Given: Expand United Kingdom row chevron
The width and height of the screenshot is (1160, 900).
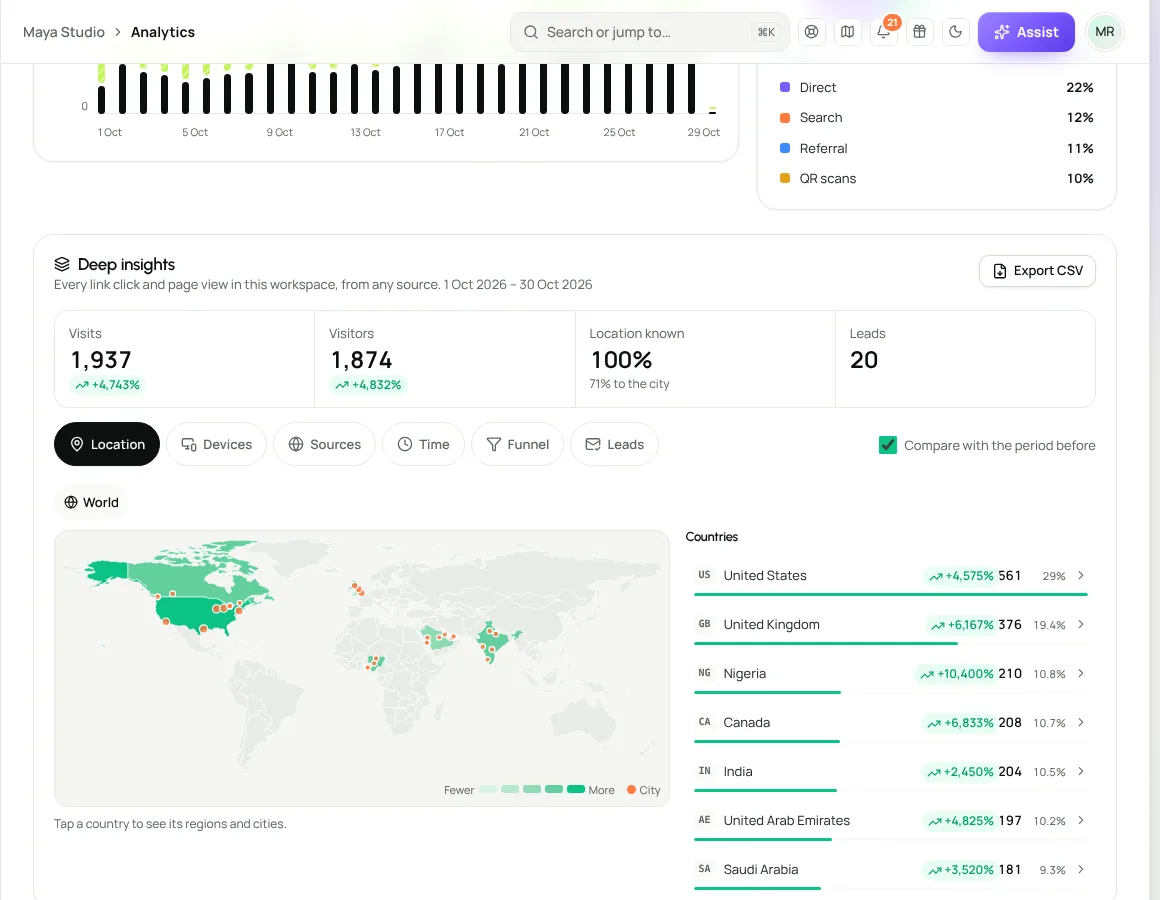Looking at the screenshot, I should [x=1081, y=624].
